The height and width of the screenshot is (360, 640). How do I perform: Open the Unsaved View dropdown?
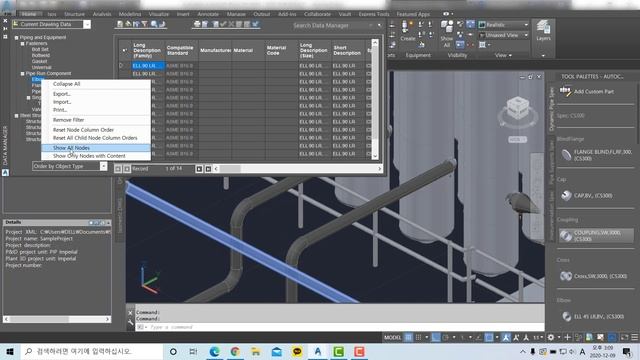click(526, 35)
